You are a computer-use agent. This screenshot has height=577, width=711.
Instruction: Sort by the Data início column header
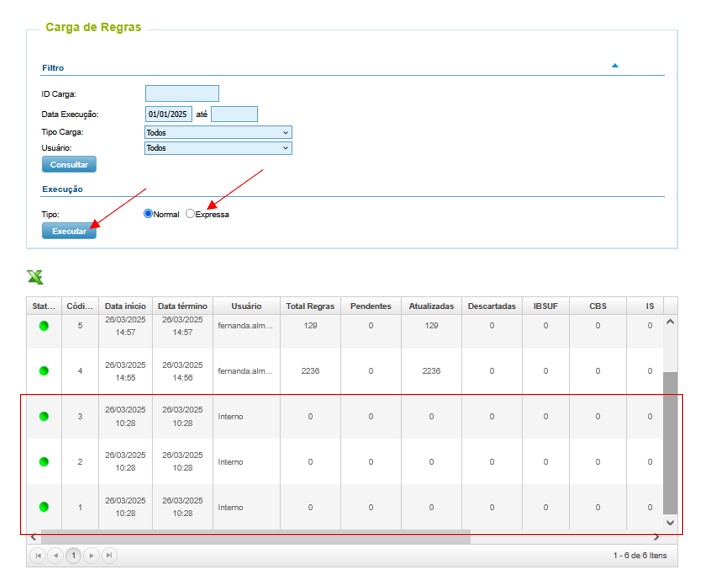click(125, 306)
